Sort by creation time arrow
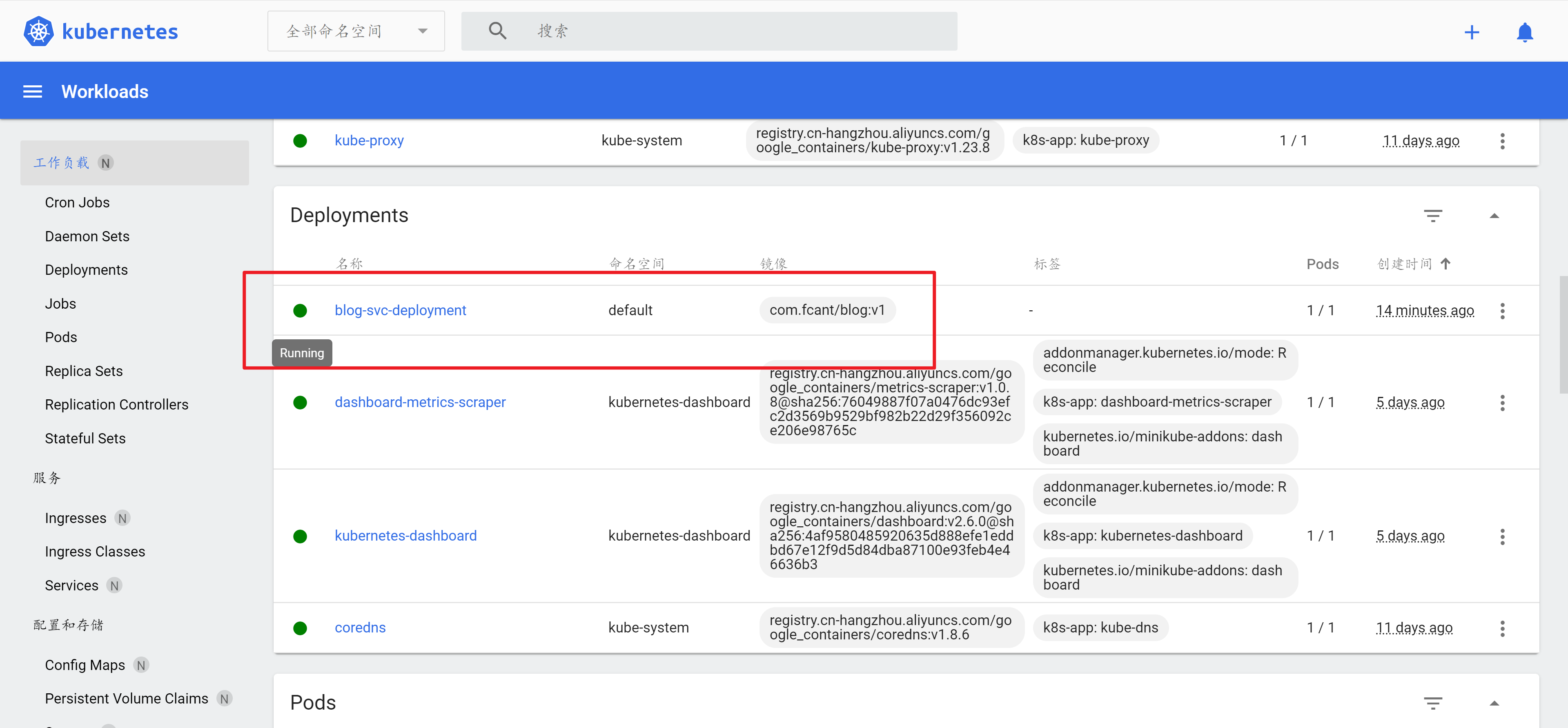Screen dimensions: 1568x728 [x=1445, y=264]
